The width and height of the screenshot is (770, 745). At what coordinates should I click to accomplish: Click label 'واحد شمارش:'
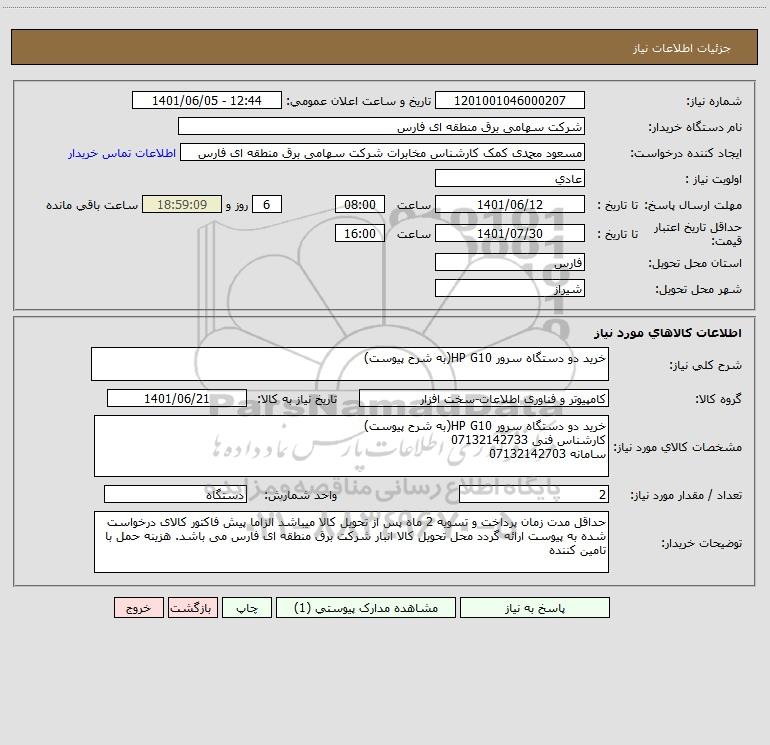(301, 496)
